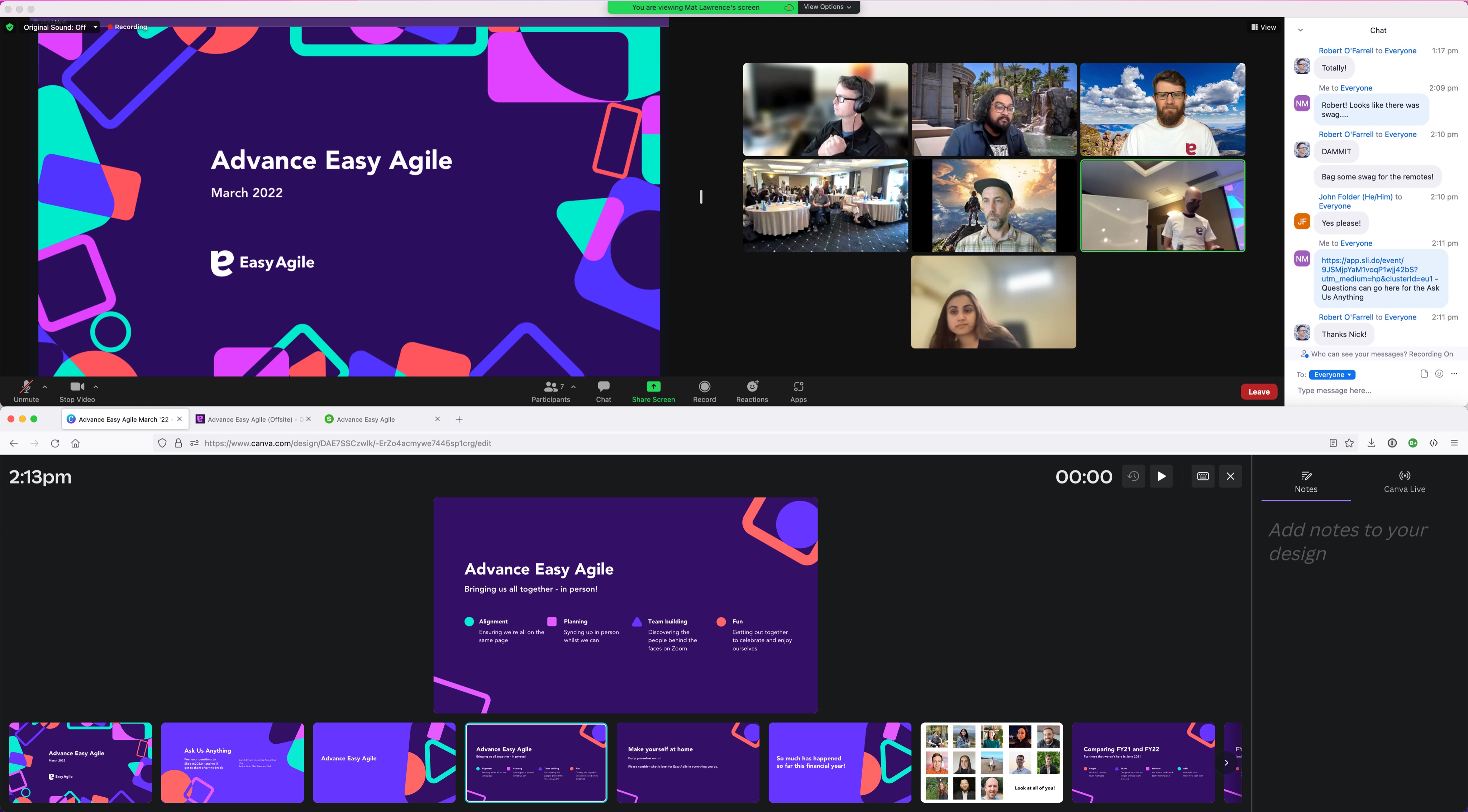Leave the Zoom meeting
The height and width of the screenshot is (812, 1468).
point(1259,392)
